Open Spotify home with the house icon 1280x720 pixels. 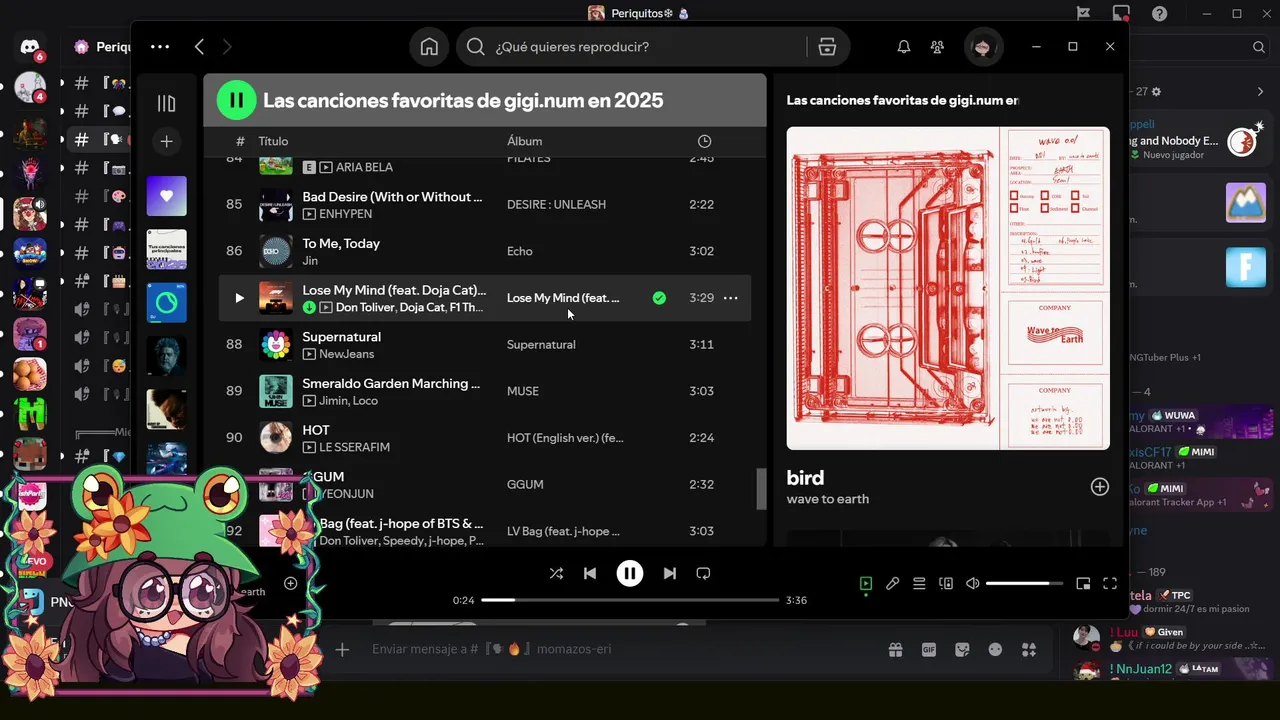pos(429,47)
